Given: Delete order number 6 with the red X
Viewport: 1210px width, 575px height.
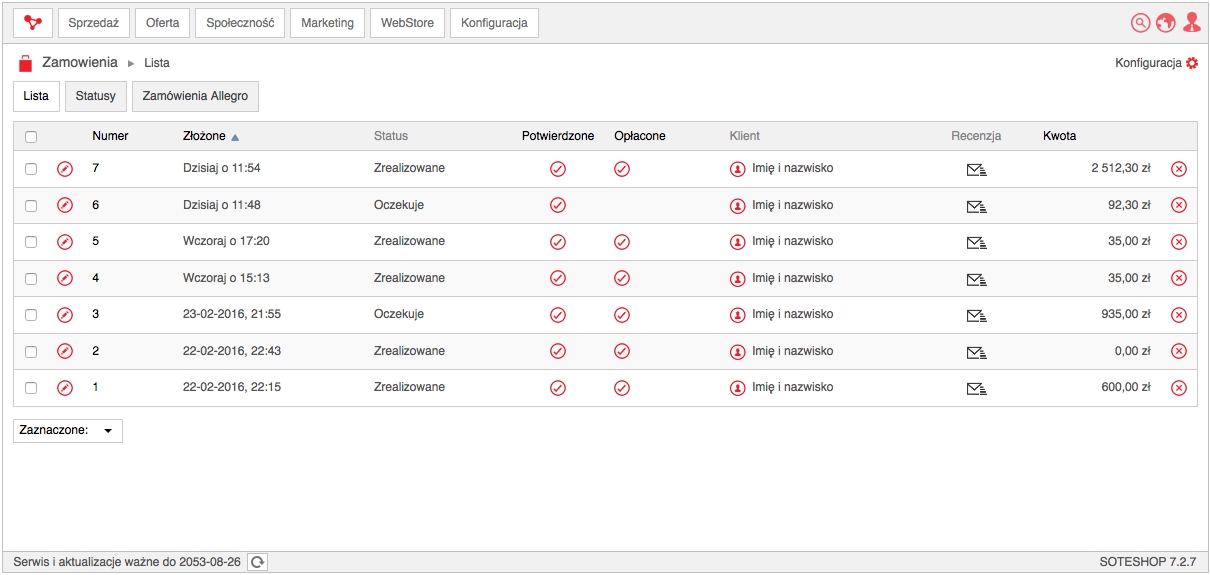Looking at the screenshot, I should point(1178,205).
